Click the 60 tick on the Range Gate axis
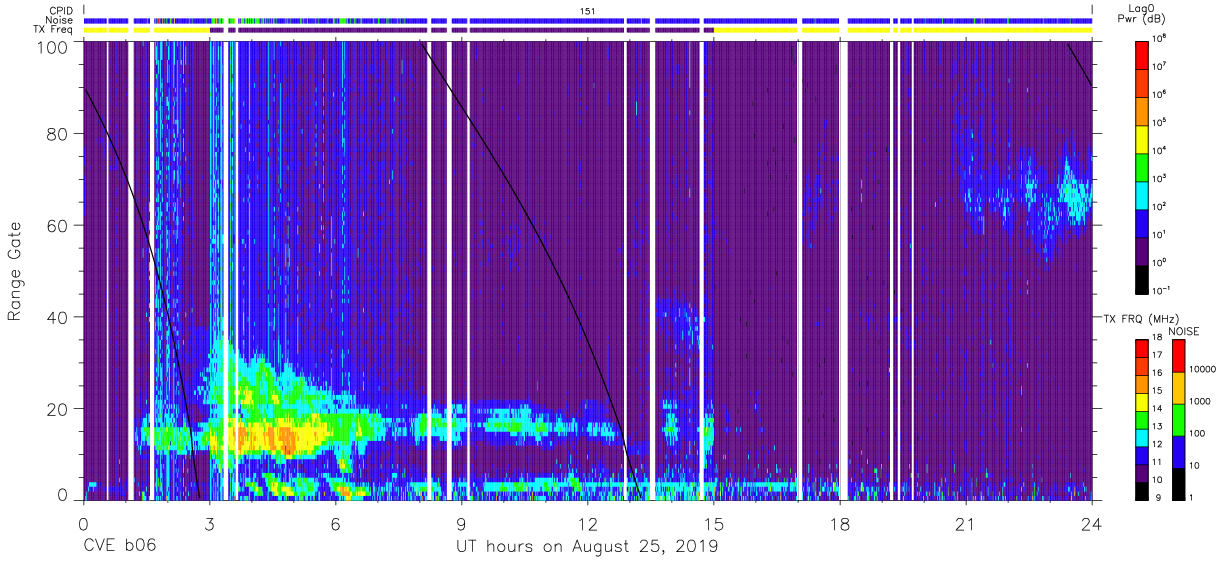This screenshot has height=567, width=1228. (58, 226)
